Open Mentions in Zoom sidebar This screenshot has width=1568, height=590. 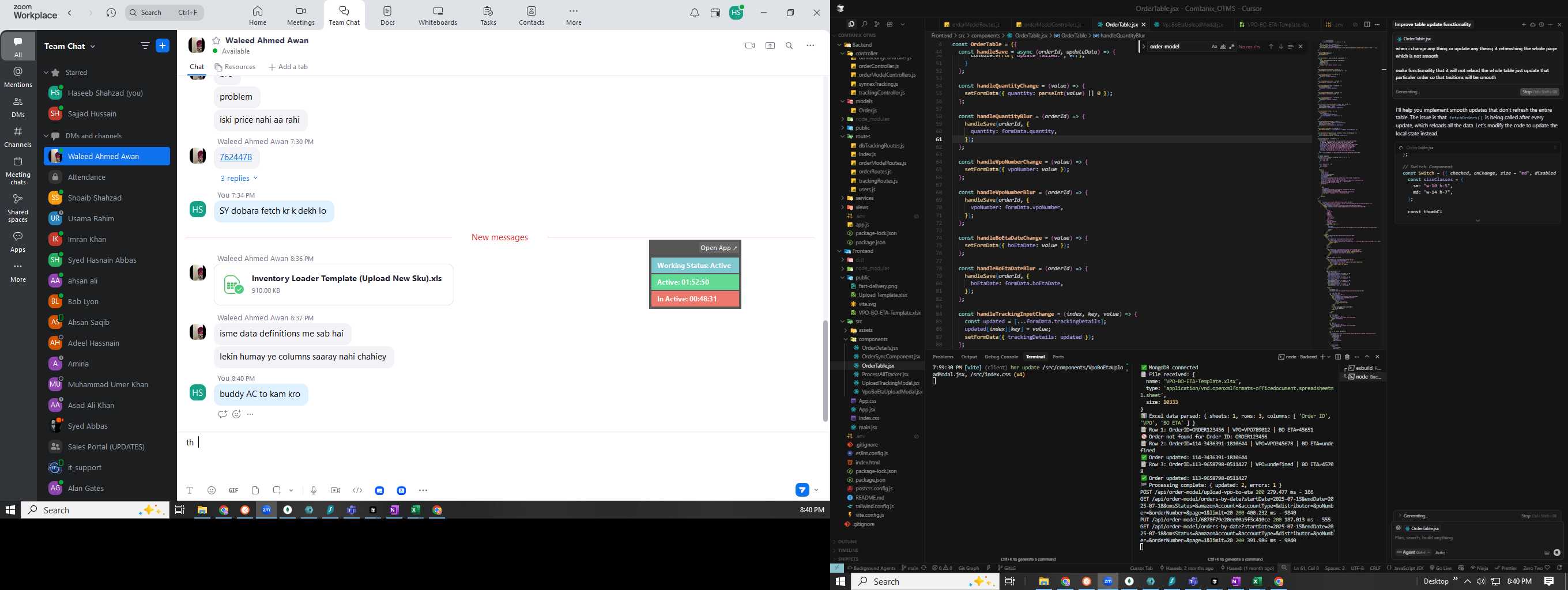coord(18,77)
